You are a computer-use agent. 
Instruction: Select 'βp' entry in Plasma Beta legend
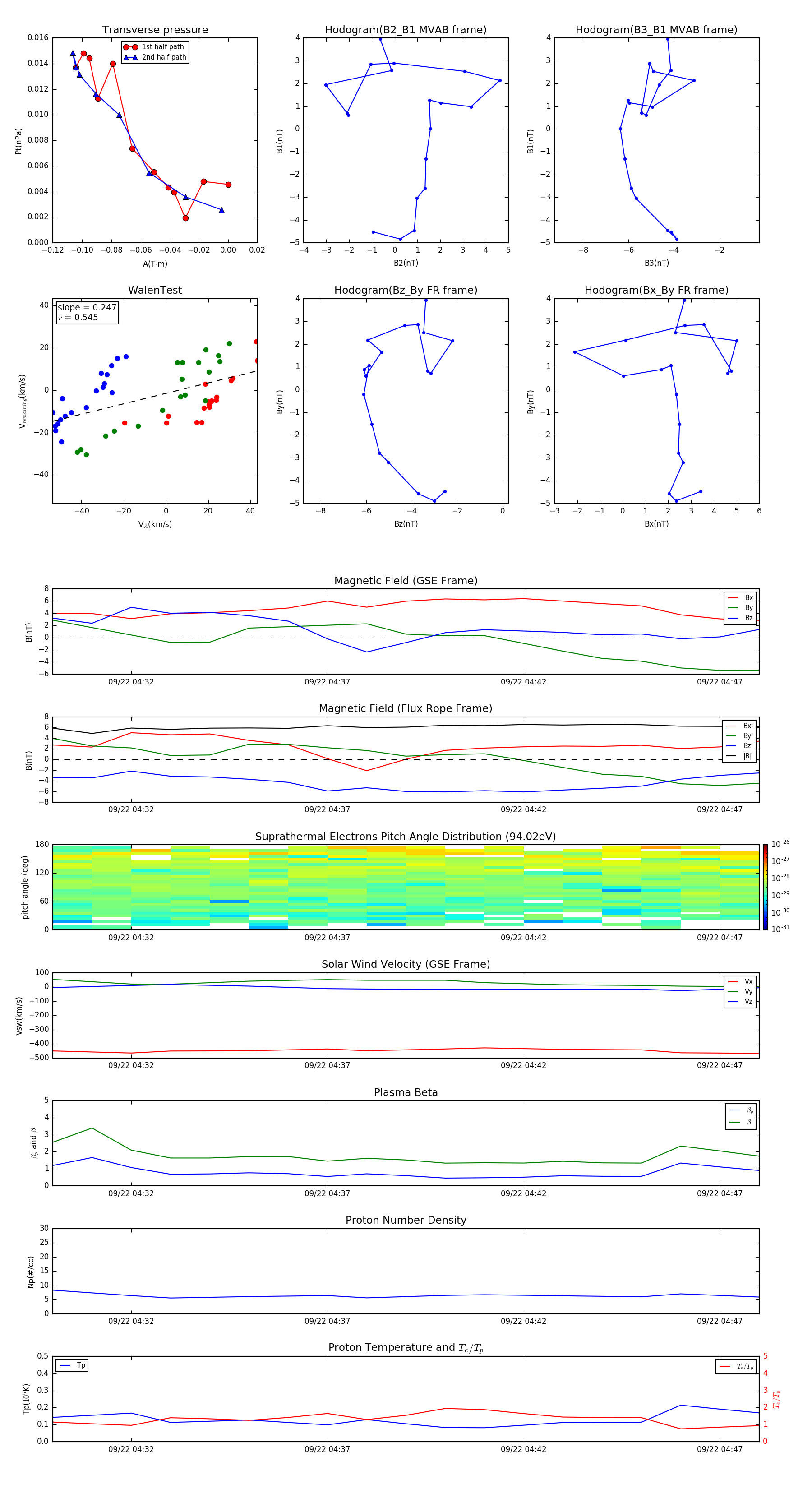click(x=742, y=1110)
